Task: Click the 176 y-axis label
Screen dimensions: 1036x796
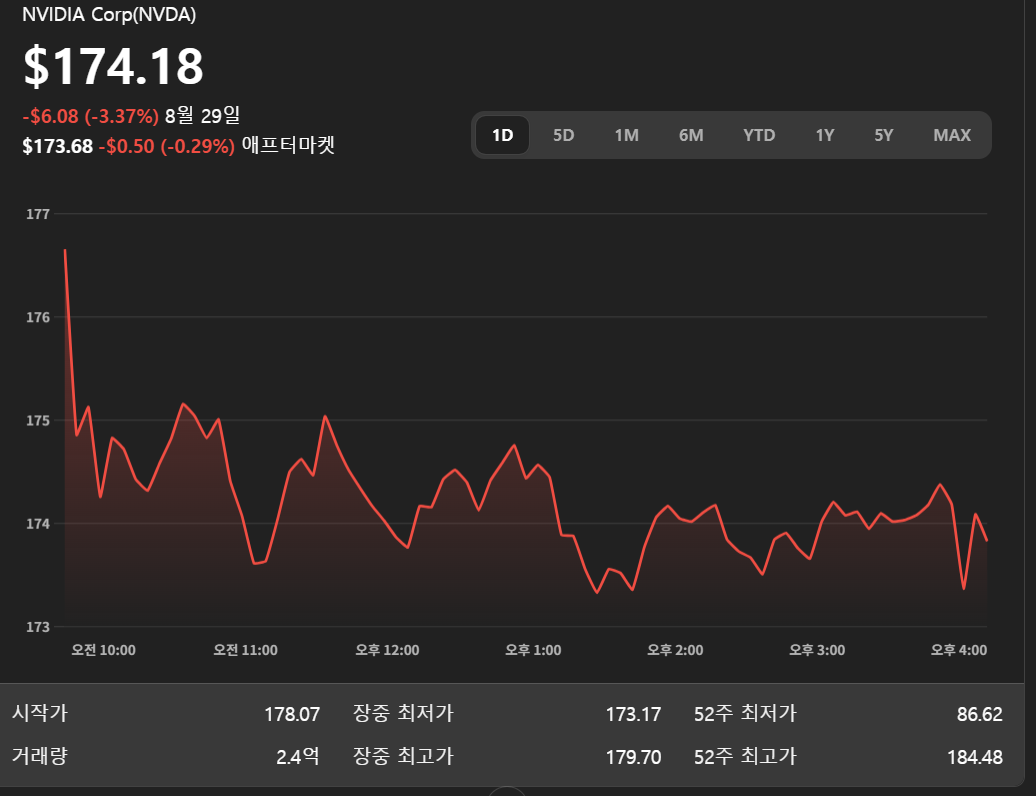Action: pos(38,318)
